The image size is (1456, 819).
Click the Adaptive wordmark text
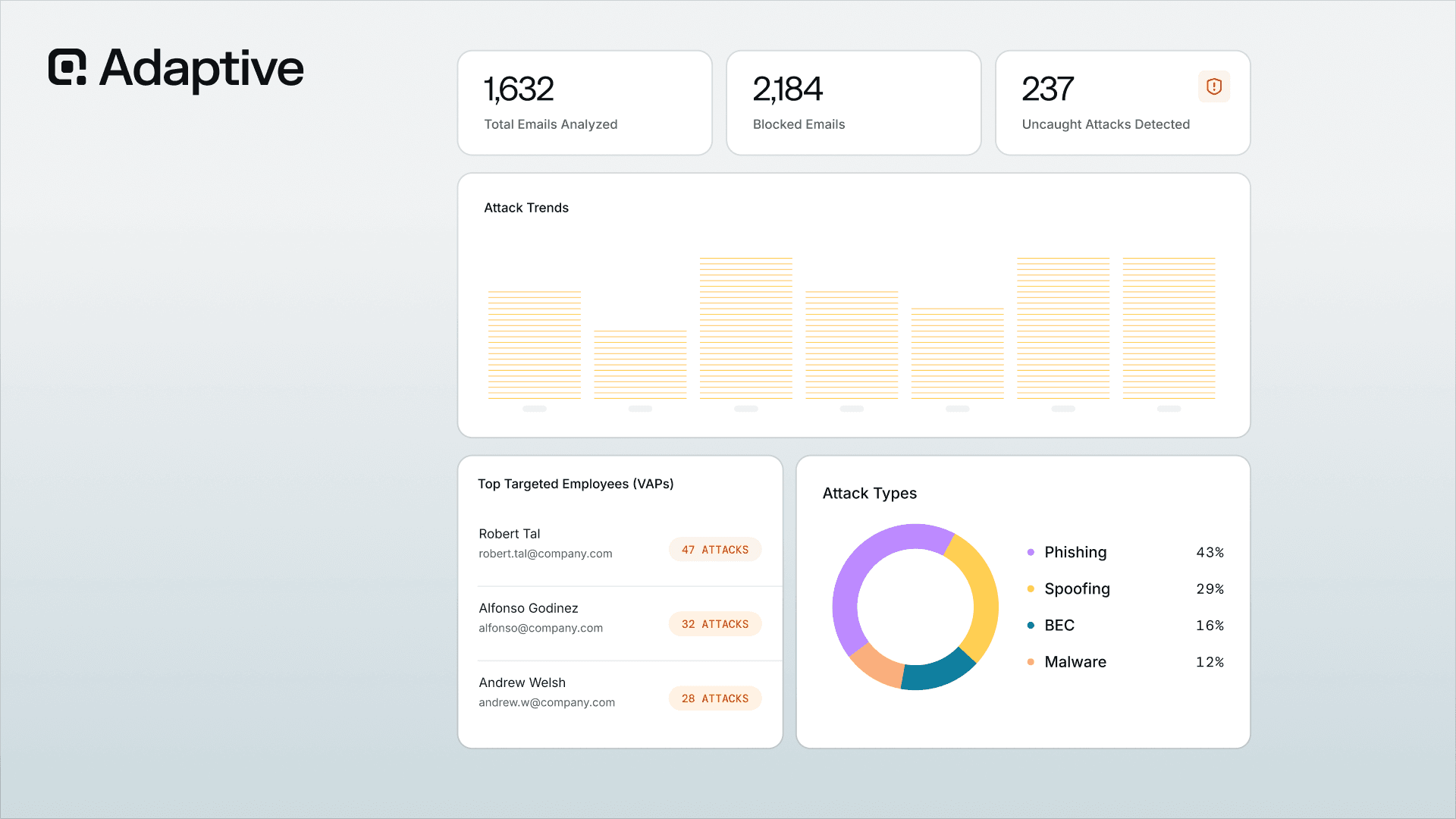click(202, 69)
